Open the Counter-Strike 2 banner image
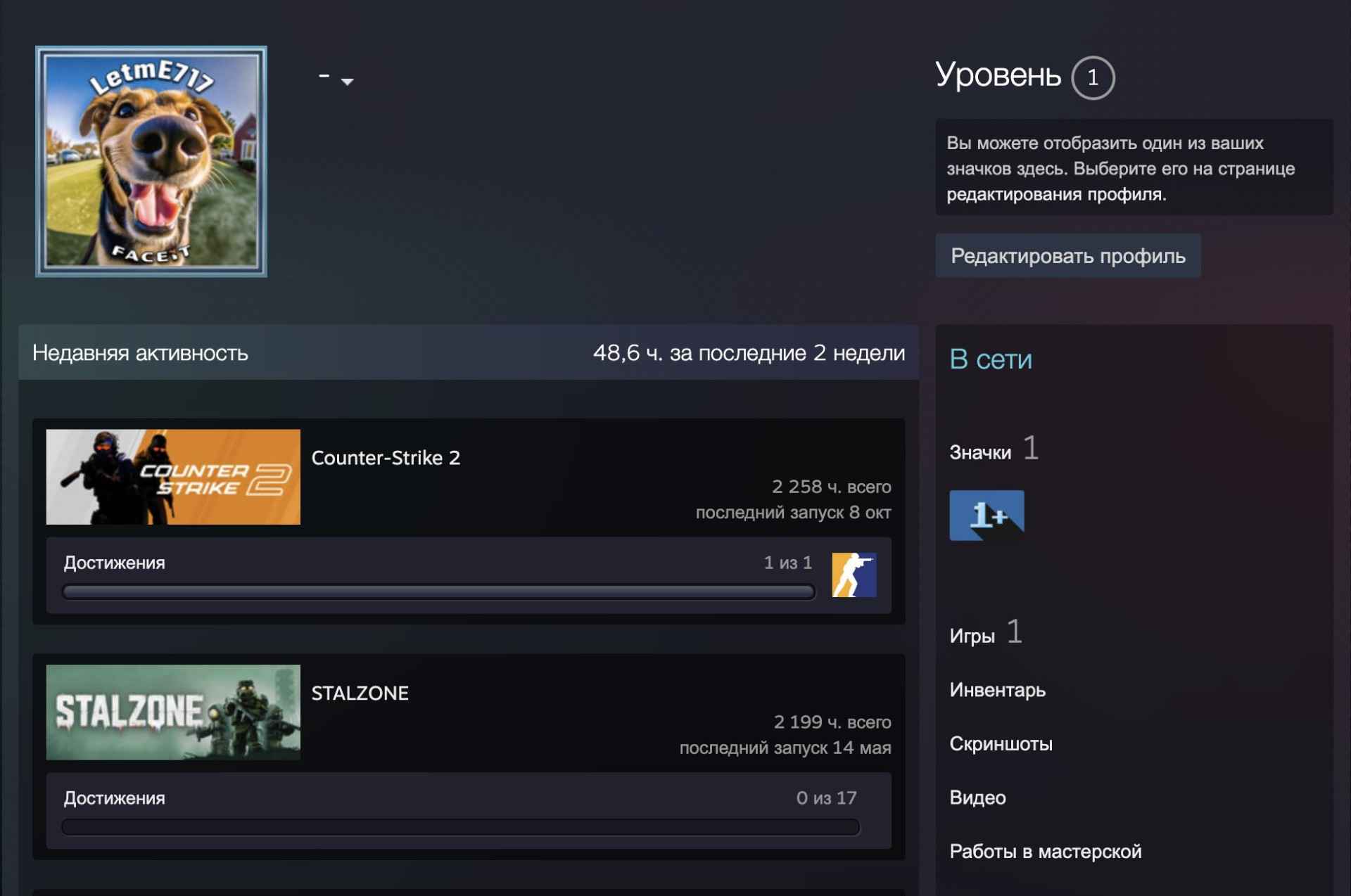The width and height of the screenshot is (1351, 896). click(173, 477)
